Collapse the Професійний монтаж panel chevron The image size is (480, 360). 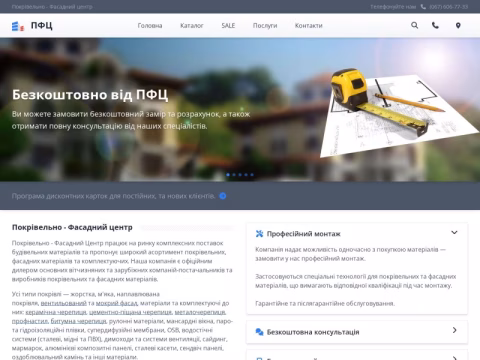(x=454, y=232)
